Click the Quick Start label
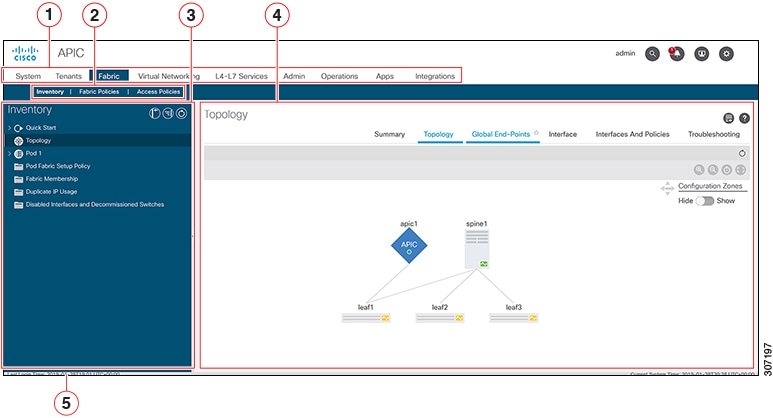This screenshot has width=773, height=418. tap(41, 128)
